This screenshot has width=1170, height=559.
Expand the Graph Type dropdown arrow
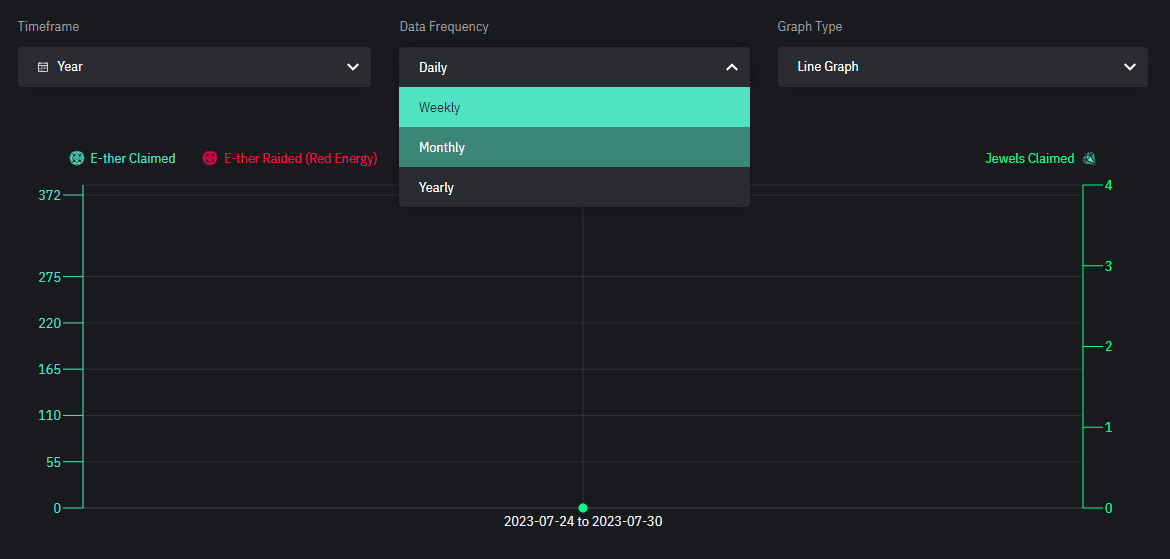pos(1129,67)
